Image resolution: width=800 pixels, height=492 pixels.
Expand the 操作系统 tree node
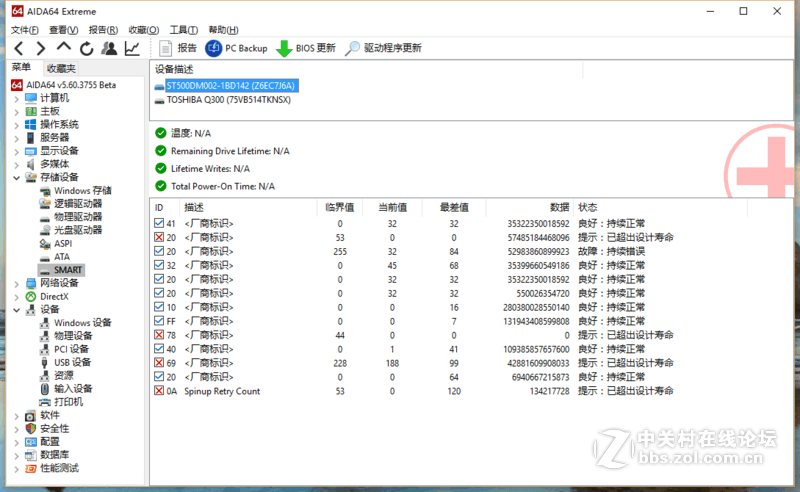[x=16, y=125]
